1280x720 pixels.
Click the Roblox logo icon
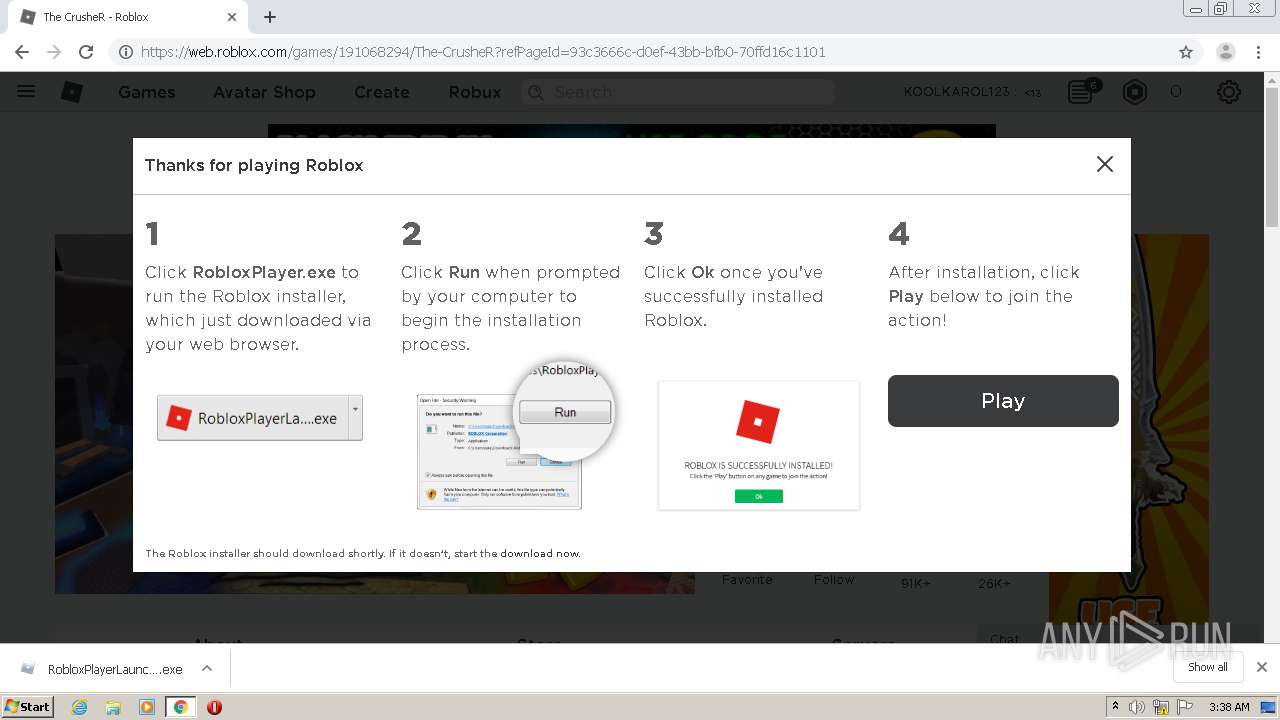[72, 92]
